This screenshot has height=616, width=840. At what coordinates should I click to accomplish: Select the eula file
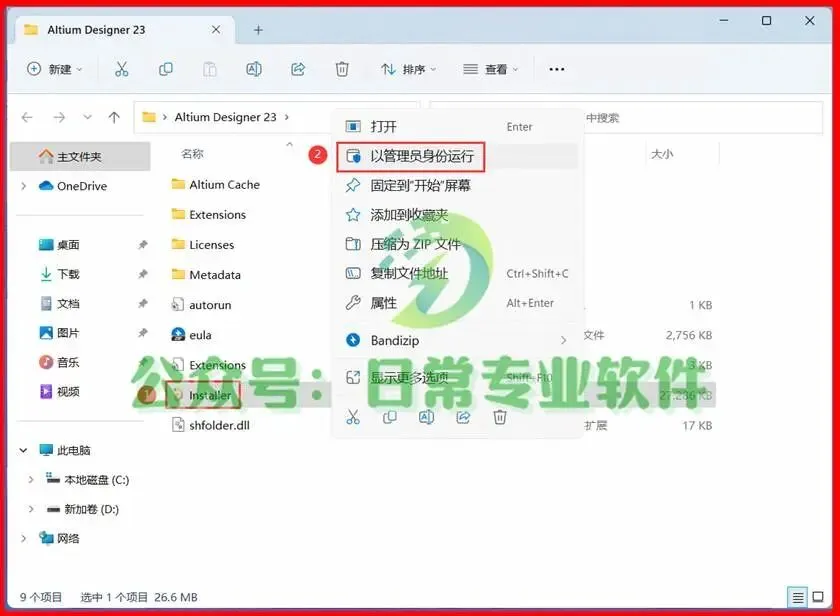coord(191,335)
